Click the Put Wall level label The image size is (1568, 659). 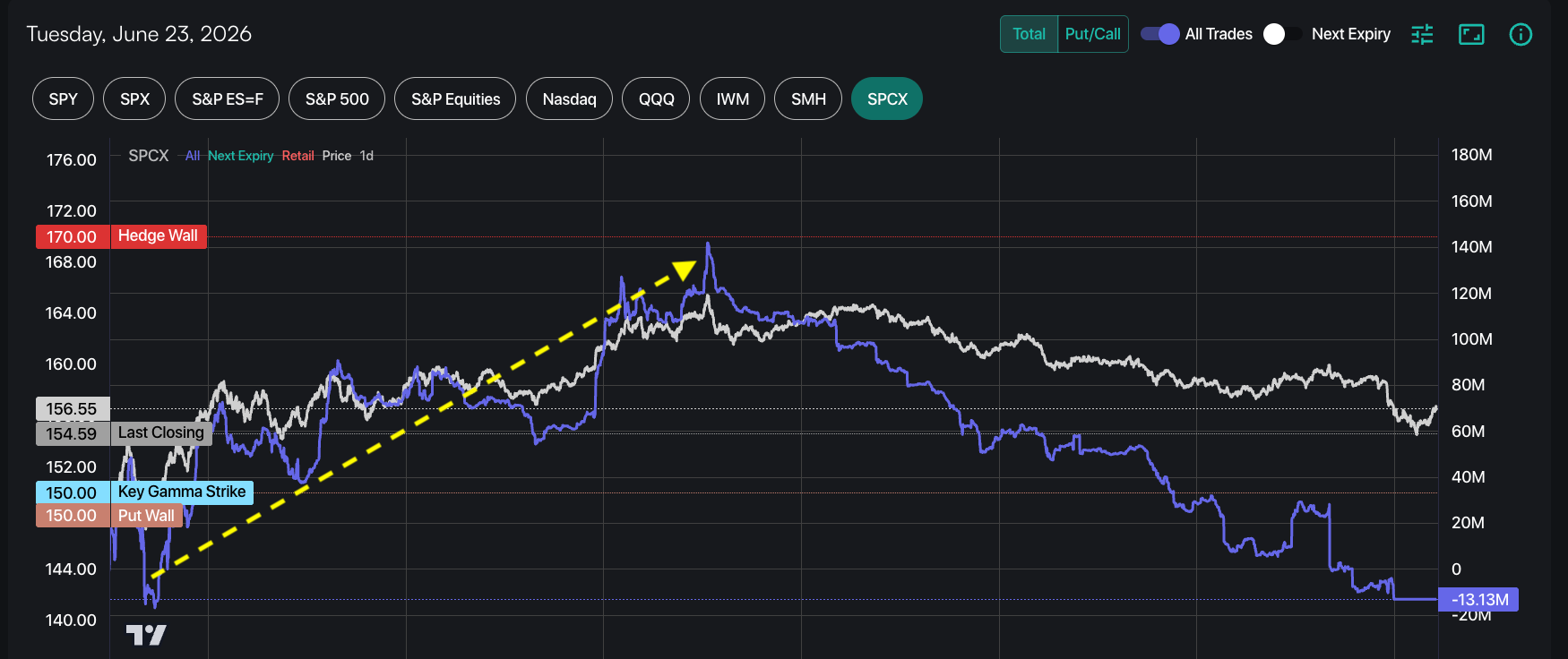pyautogui.click(x=146, y=516)
